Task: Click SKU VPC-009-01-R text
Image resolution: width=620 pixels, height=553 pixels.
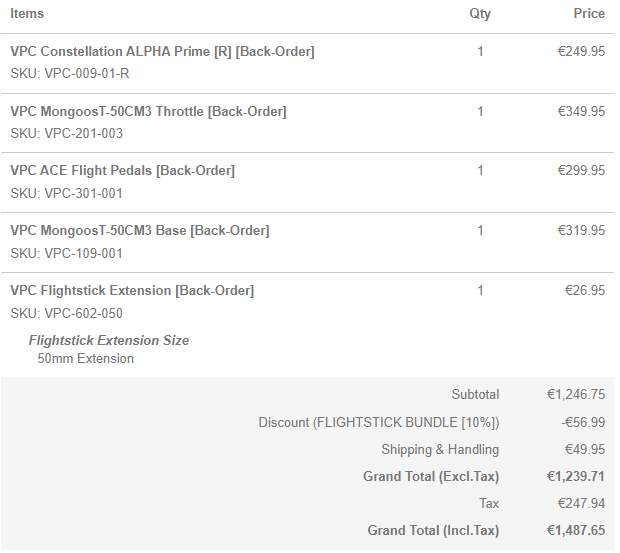Action: (70, 74)
